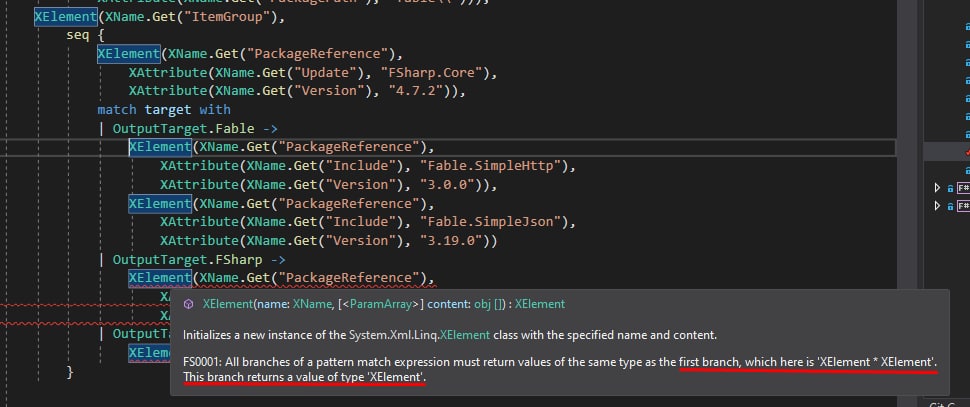
Task: Click lock icon beside first F# project
Action: [950, 188]
